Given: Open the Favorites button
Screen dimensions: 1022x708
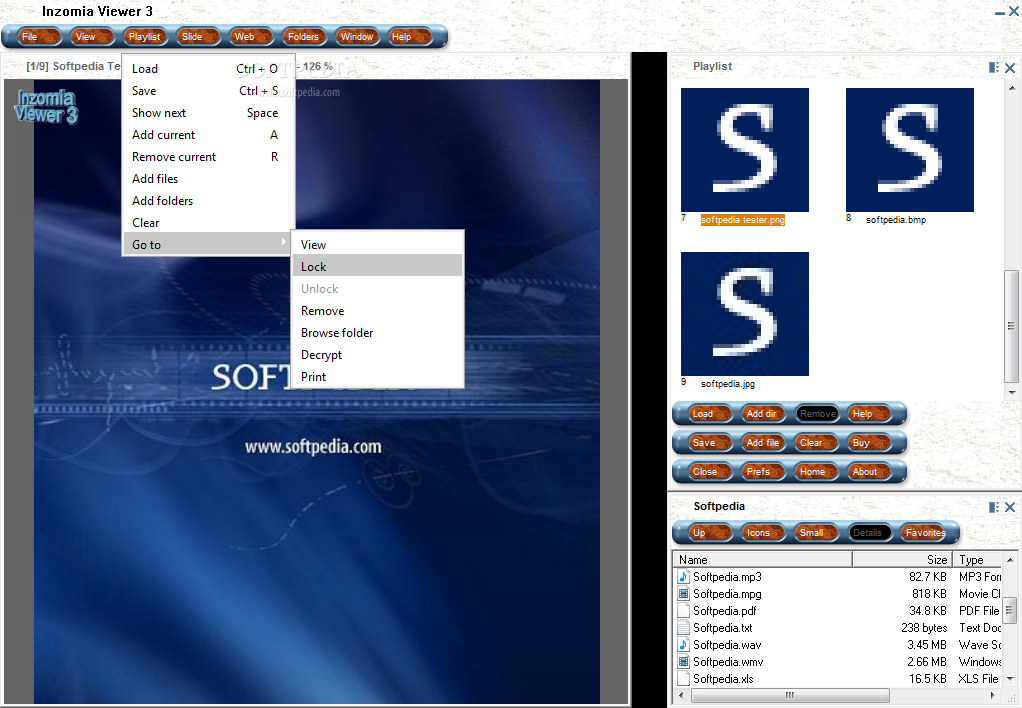Looking at the screenshot, I should [x=924, y=533].
